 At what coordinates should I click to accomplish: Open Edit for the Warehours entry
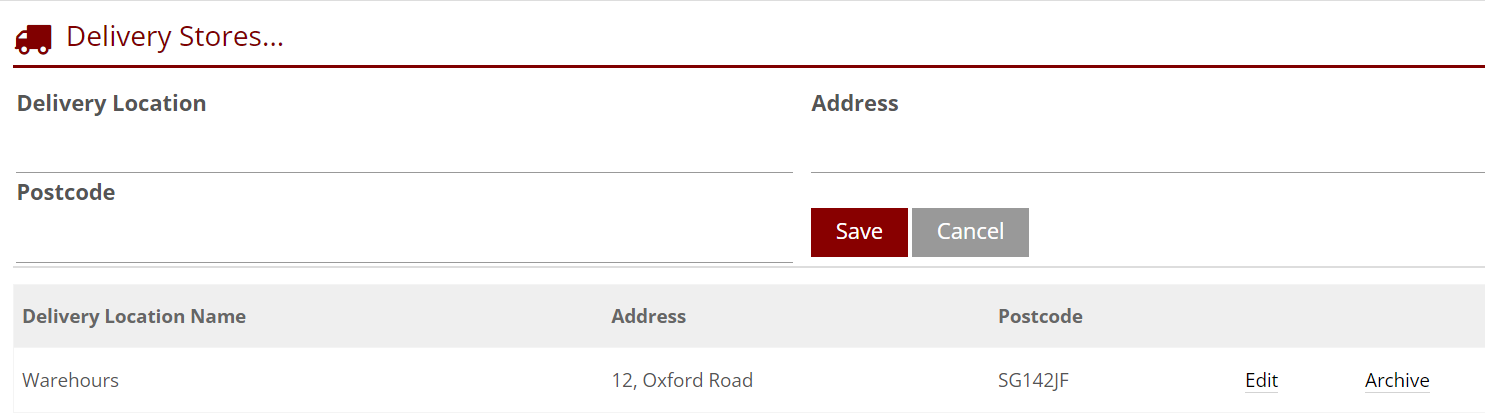point(1261,380)
